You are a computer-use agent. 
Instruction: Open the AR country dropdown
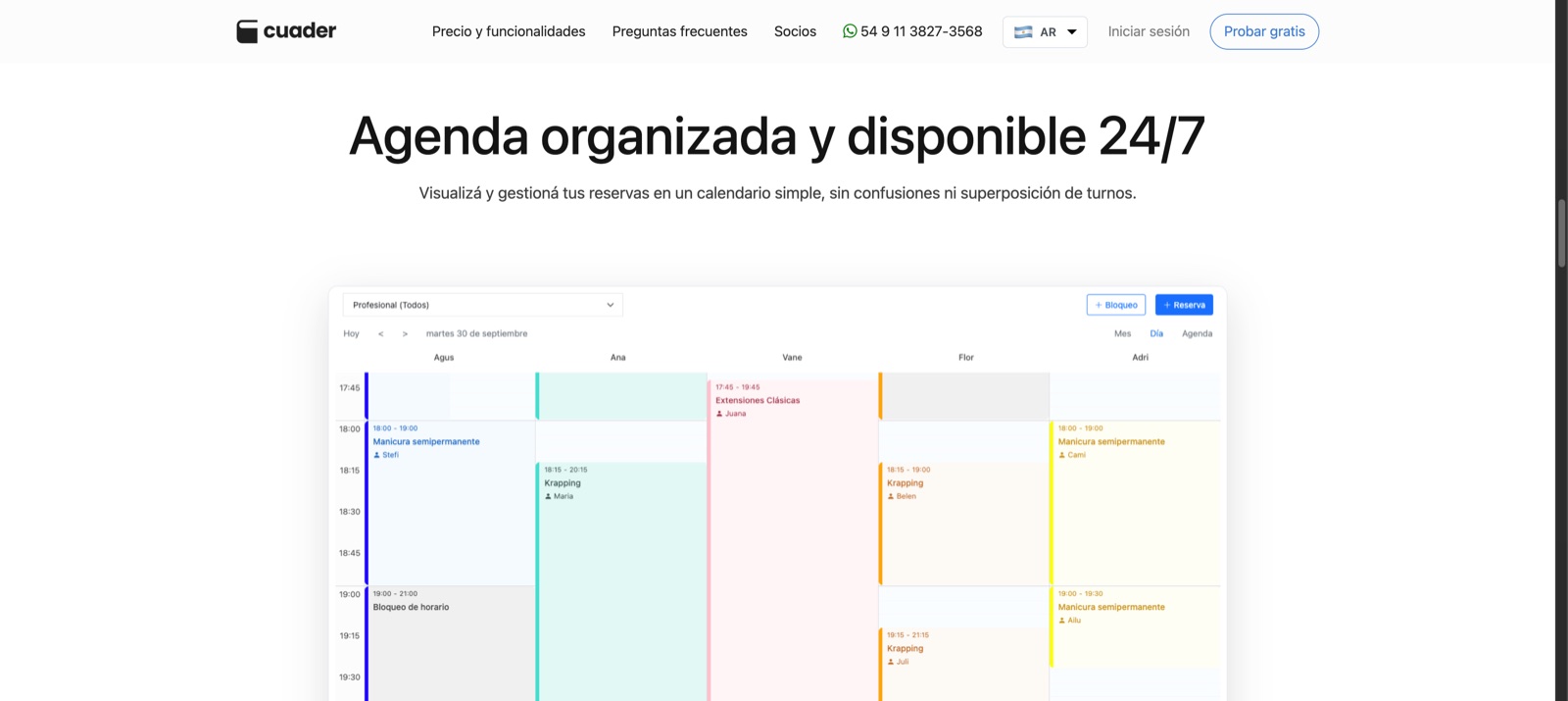click(x=1045, y=32)
